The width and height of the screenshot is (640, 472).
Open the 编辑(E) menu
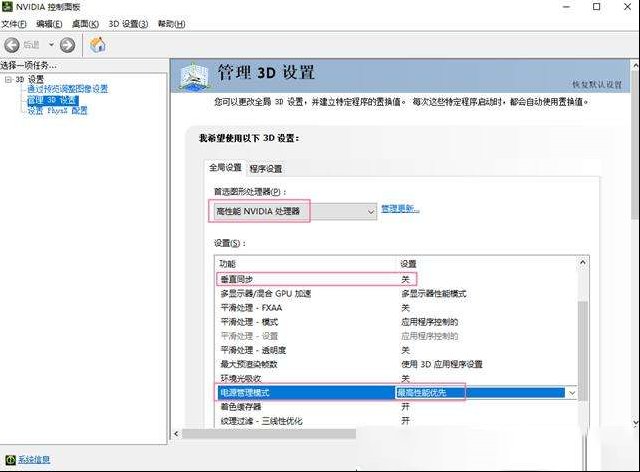49,24
